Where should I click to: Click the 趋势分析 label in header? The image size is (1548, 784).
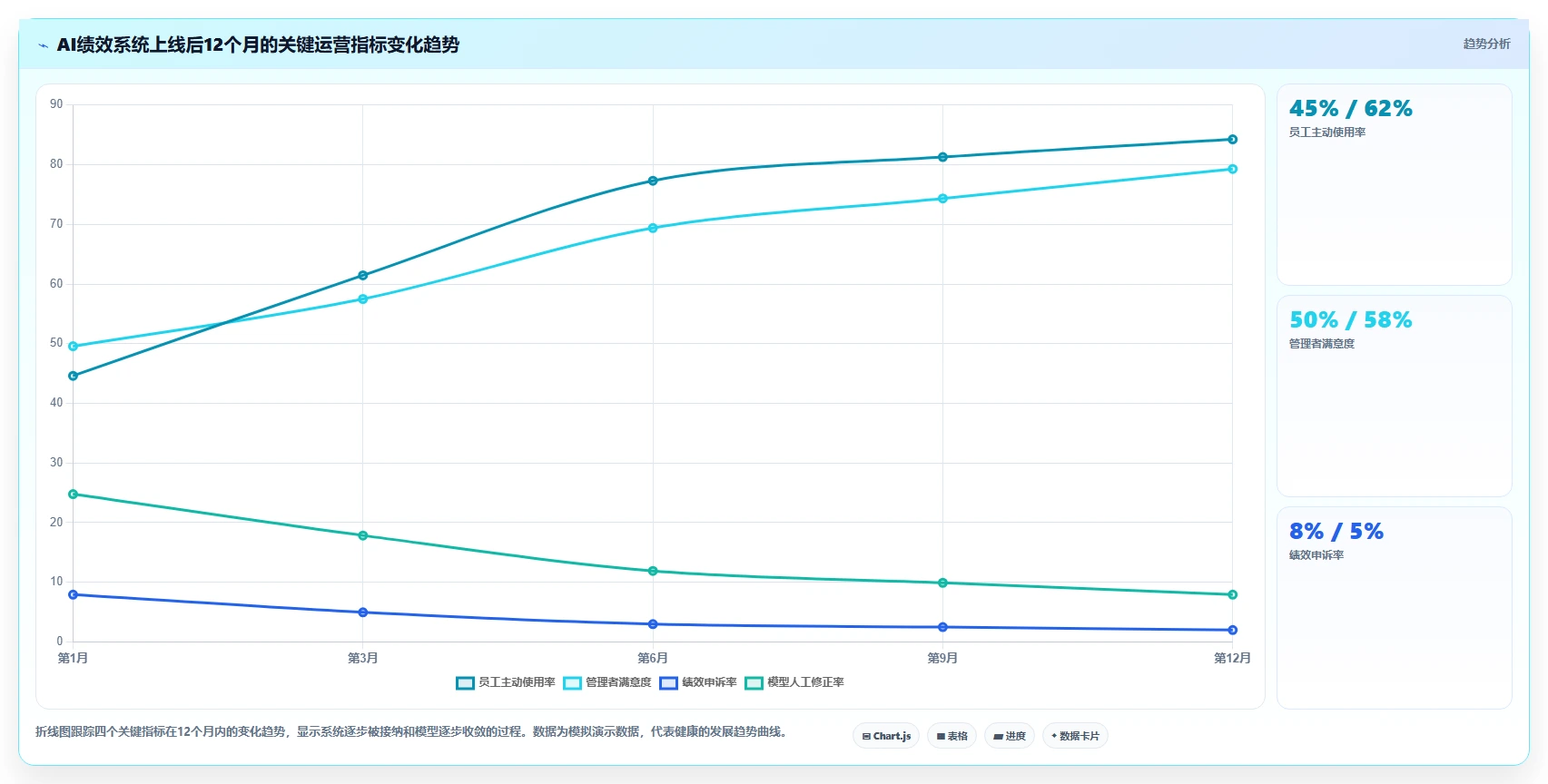pyautogui.click(x=1486, y=44)
